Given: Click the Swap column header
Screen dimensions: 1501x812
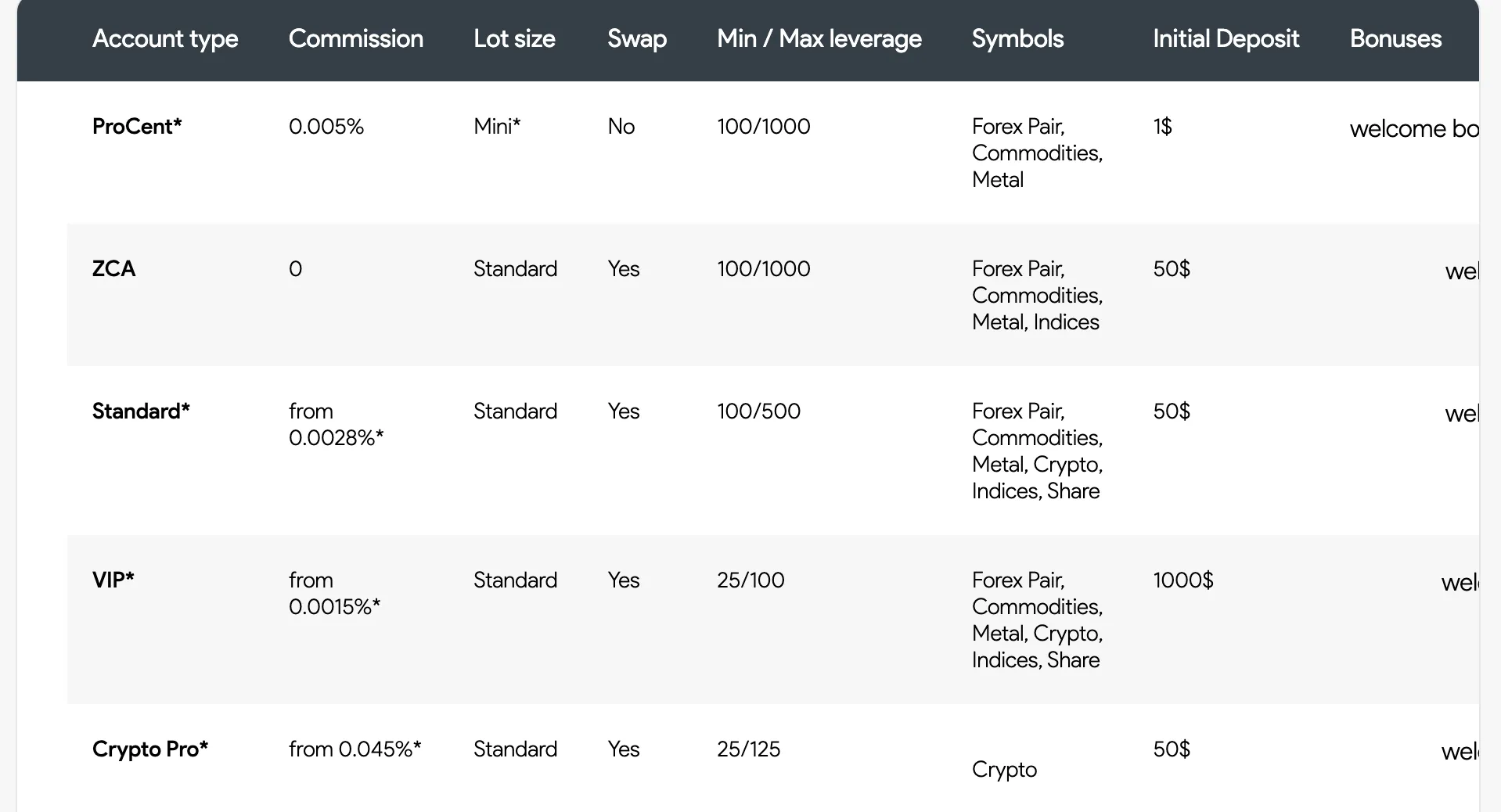Looking at the screenshot, I should click(x=637, y=39).
